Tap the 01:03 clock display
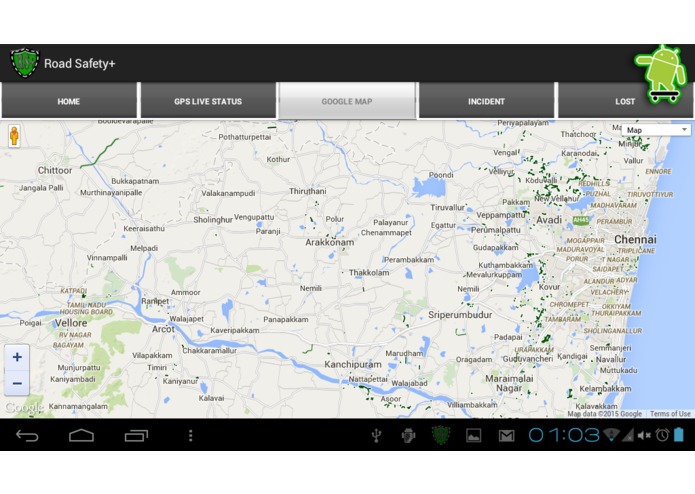 (x=564, y=435)
